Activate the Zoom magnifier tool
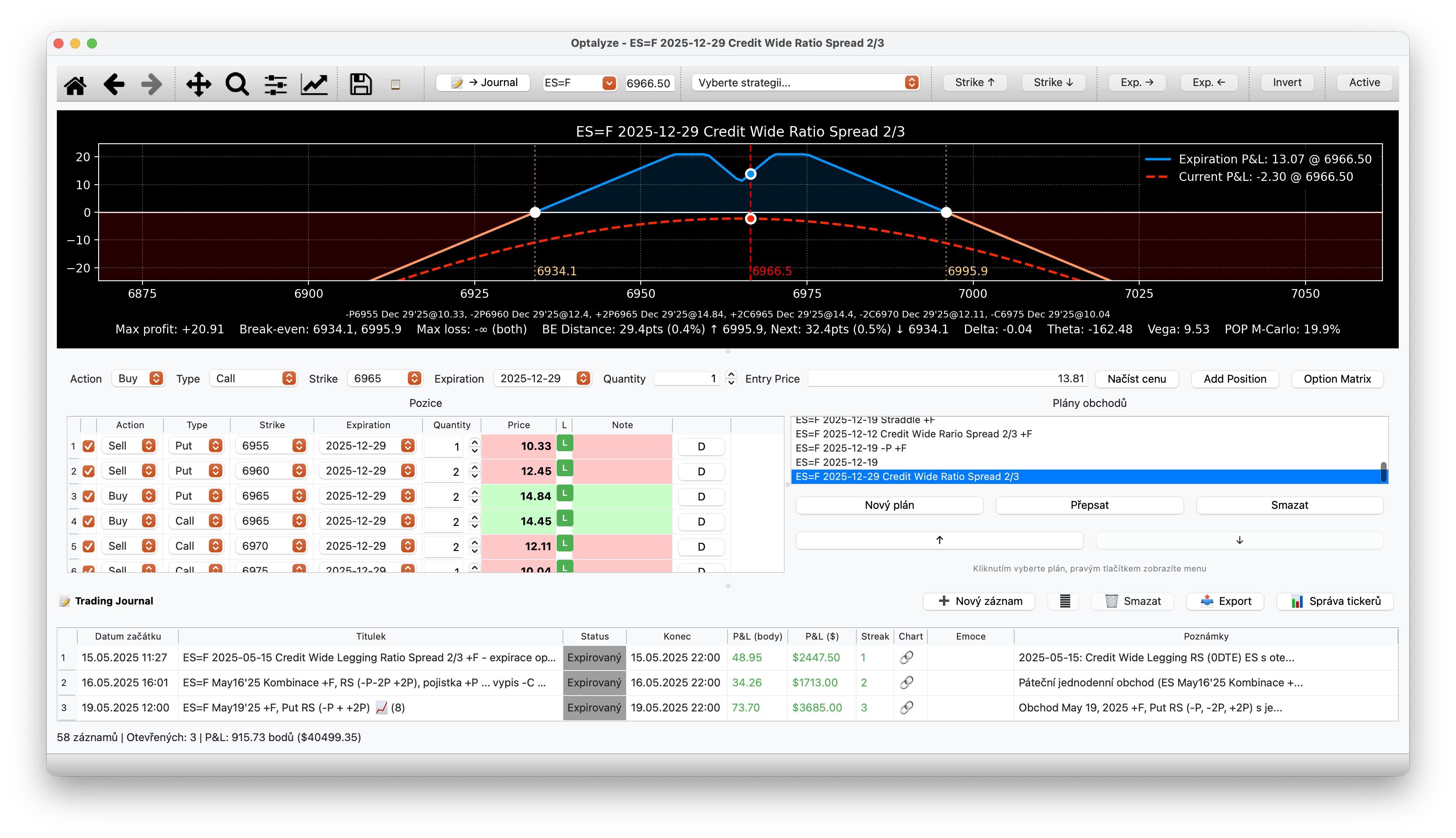Viewport: 1456px width, 838px height. click(x=237, y=85)
